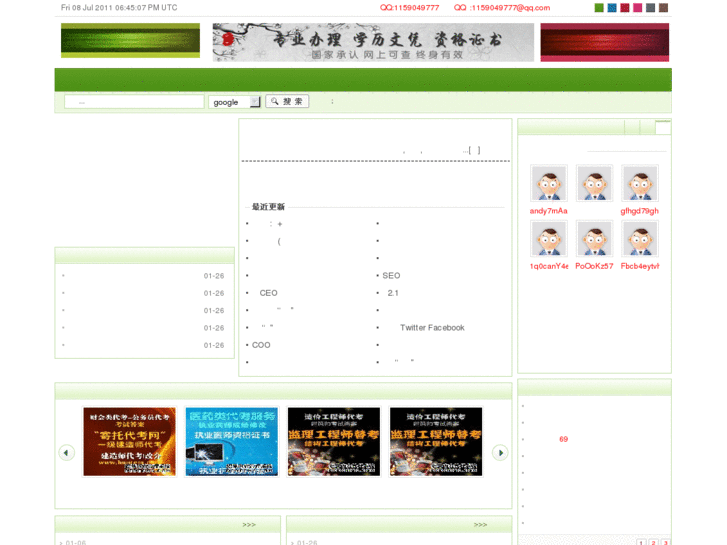Click the 2.1 article link
This screenshot has width=727, height=545.
click(x=393, y=293)
